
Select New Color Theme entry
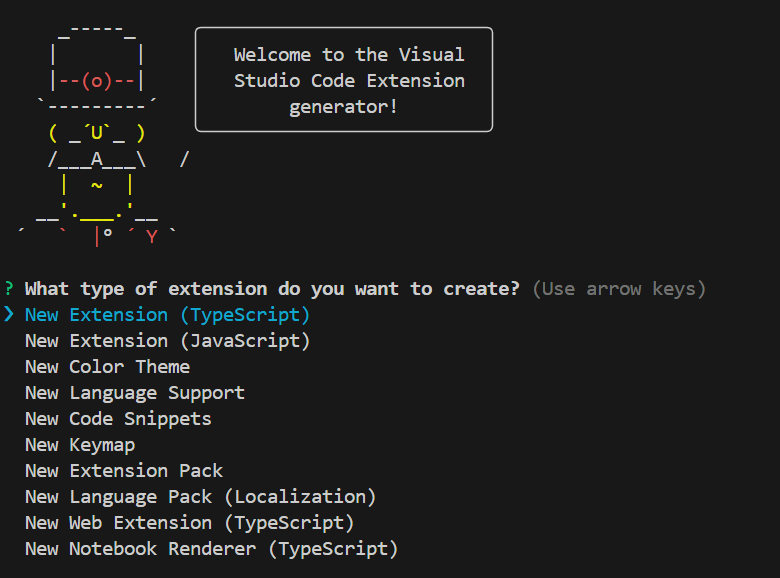coord(107,367)
